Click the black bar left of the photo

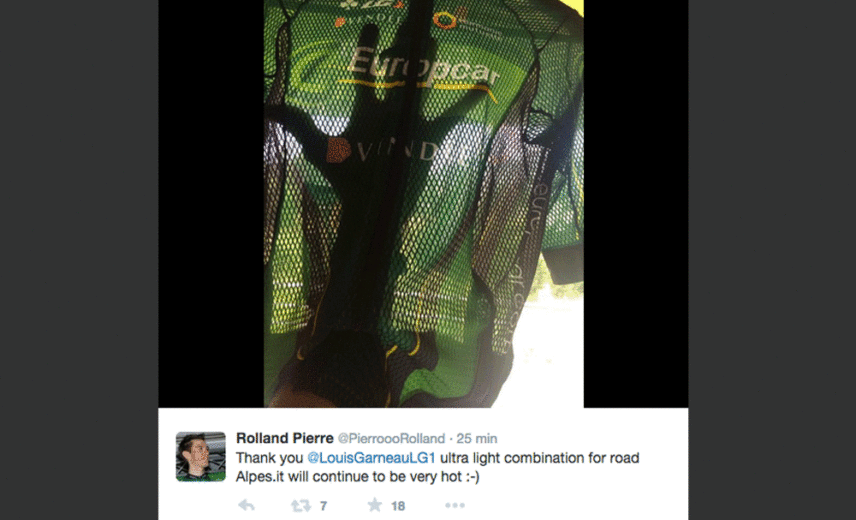[211, 204]
